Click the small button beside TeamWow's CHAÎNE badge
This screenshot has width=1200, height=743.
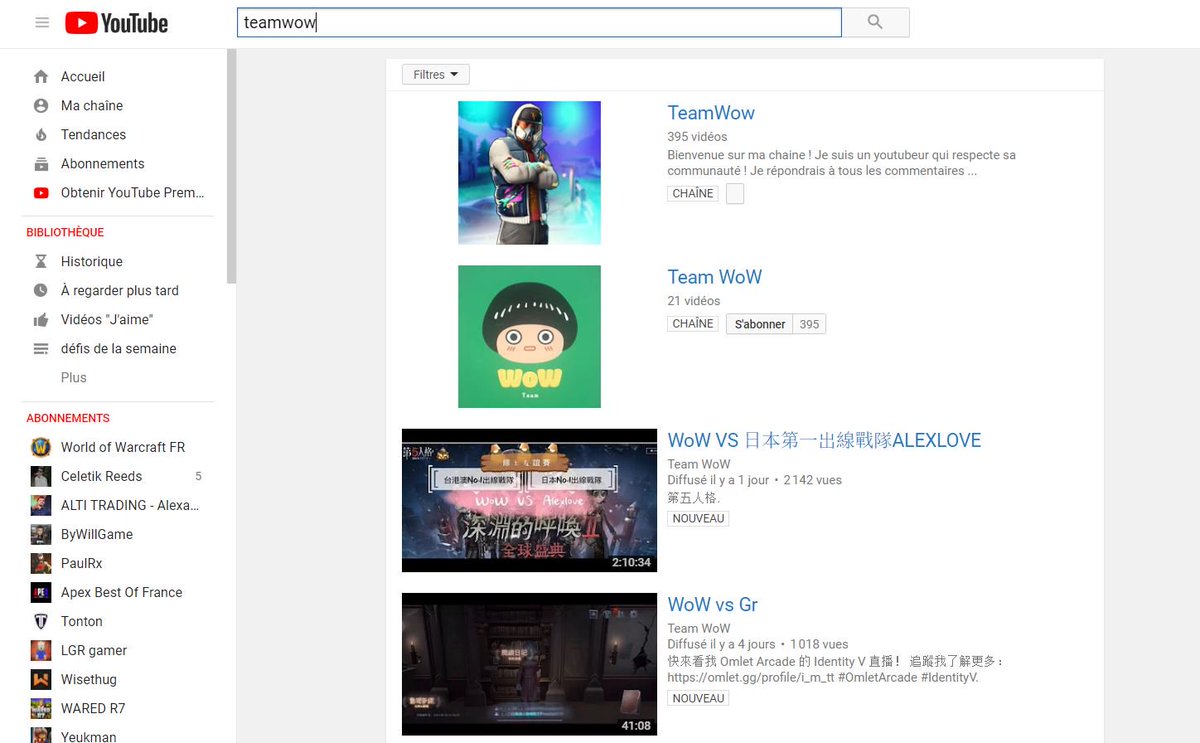[735, 194]
